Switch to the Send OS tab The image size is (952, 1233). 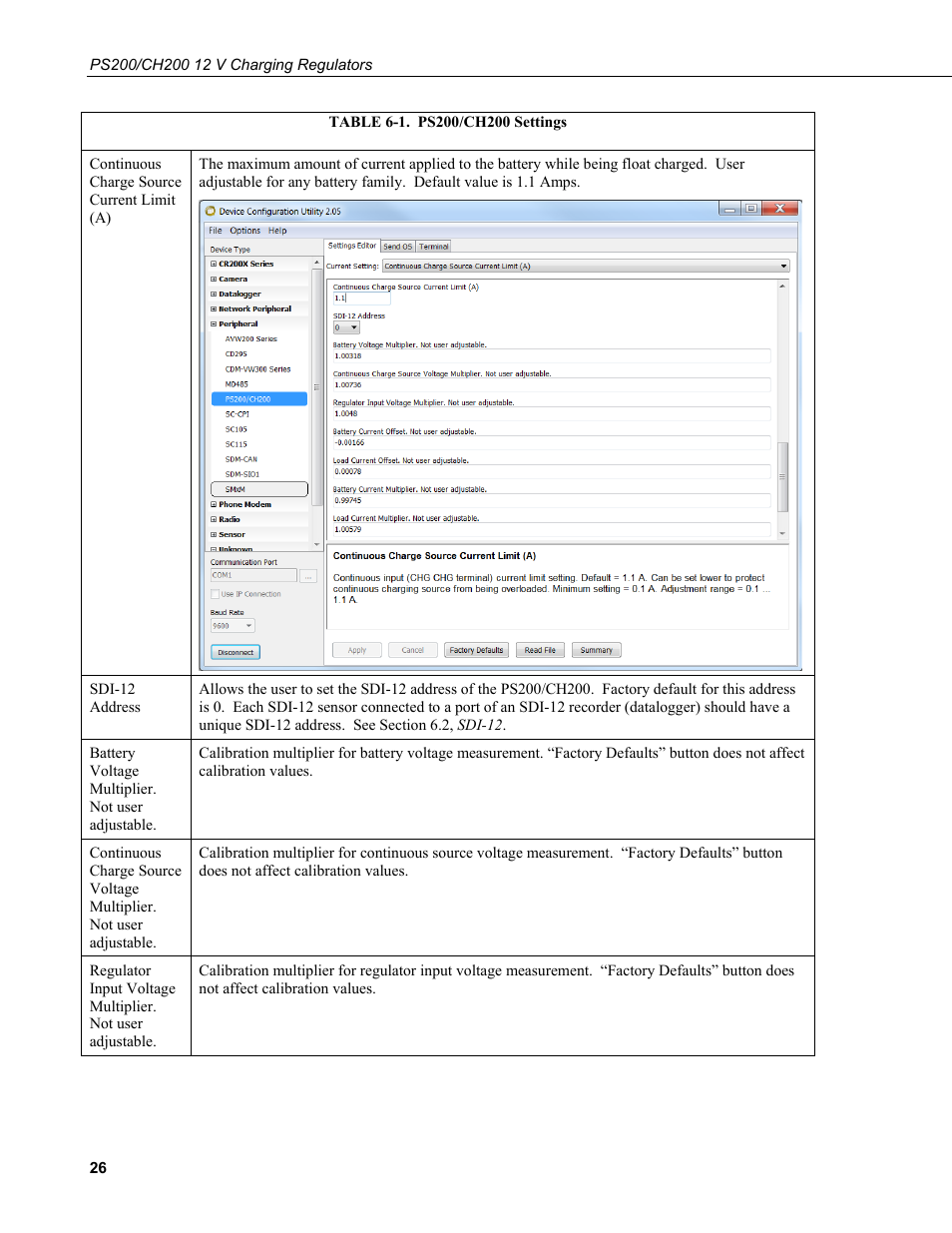coord(397,247)
